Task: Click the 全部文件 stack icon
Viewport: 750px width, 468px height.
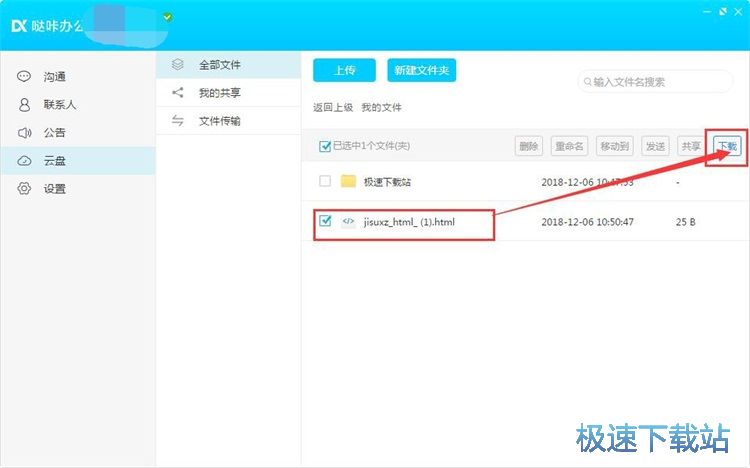Action: pyautogui.click(x=178, y=64)
